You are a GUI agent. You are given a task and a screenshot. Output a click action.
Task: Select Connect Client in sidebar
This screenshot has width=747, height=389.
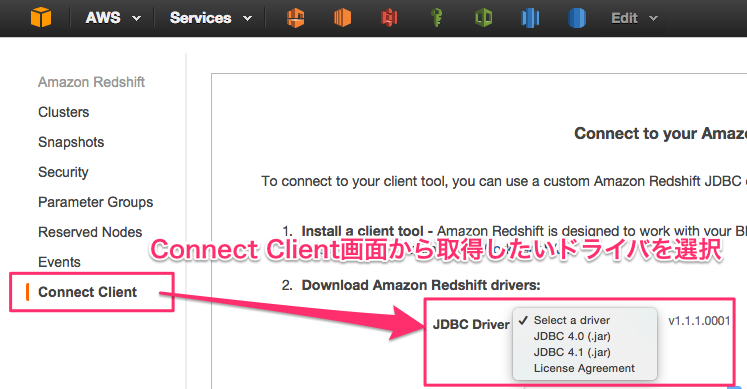[x=87, y=292]
